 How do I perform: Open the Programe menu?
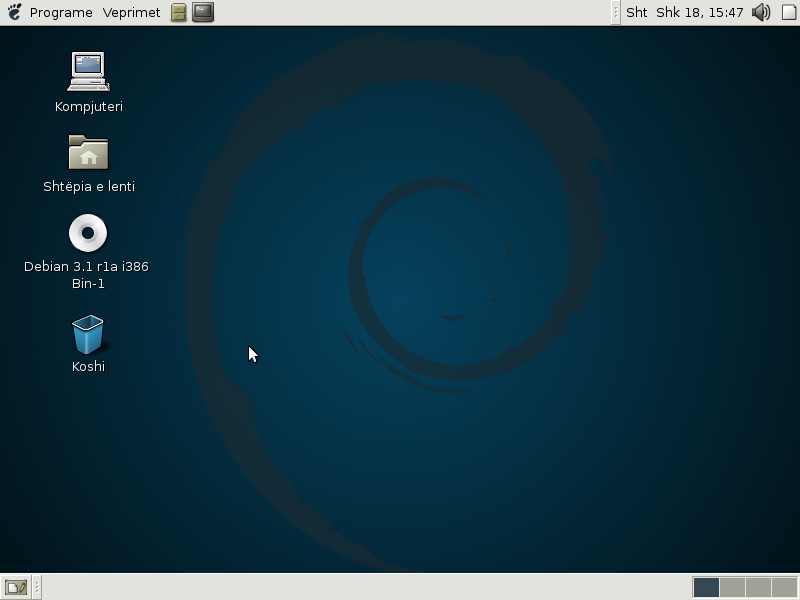(61, 12)
